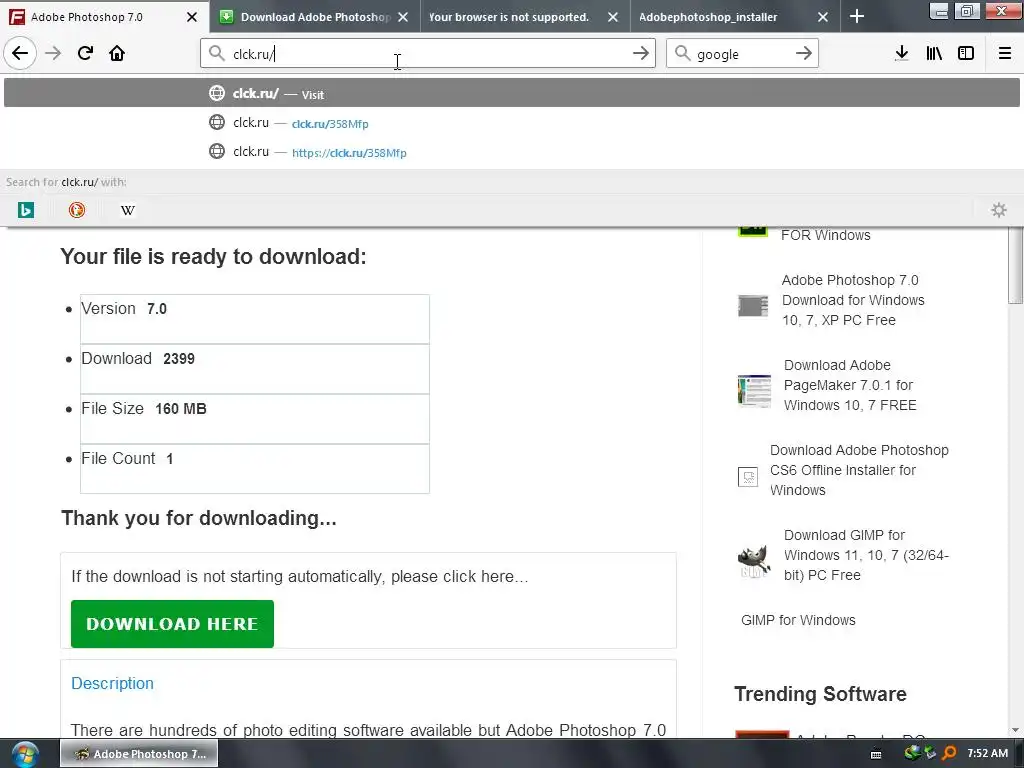The height and width of the screenshot is (768, 1024).
Task: Click the Trending Software heading
Action: click(820, 694)
